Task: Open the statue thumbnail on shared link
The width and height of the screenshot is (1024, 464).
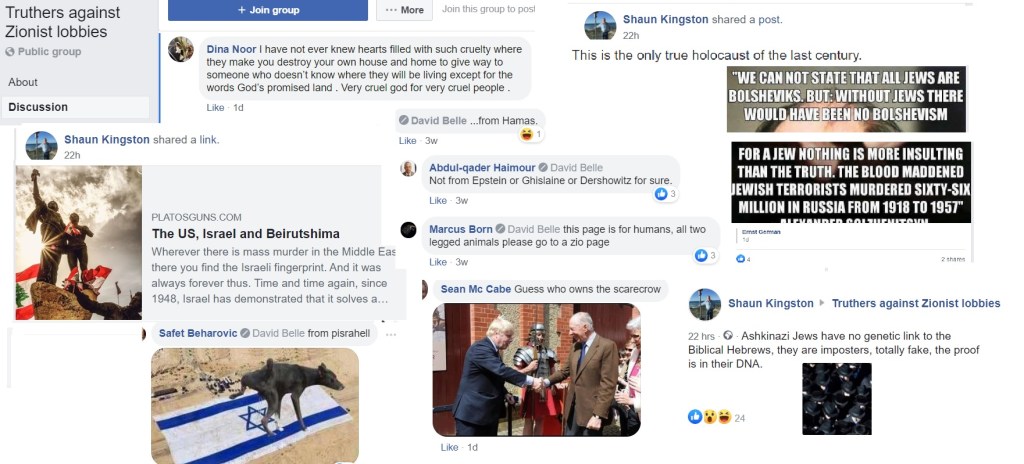Action: click(x=78, y=242)
